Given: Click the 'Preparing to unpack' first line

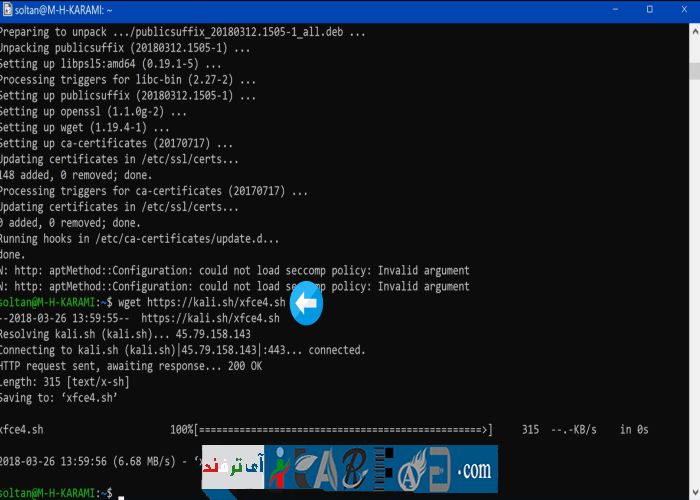Looking at the screenshot, I should [182, 31].
